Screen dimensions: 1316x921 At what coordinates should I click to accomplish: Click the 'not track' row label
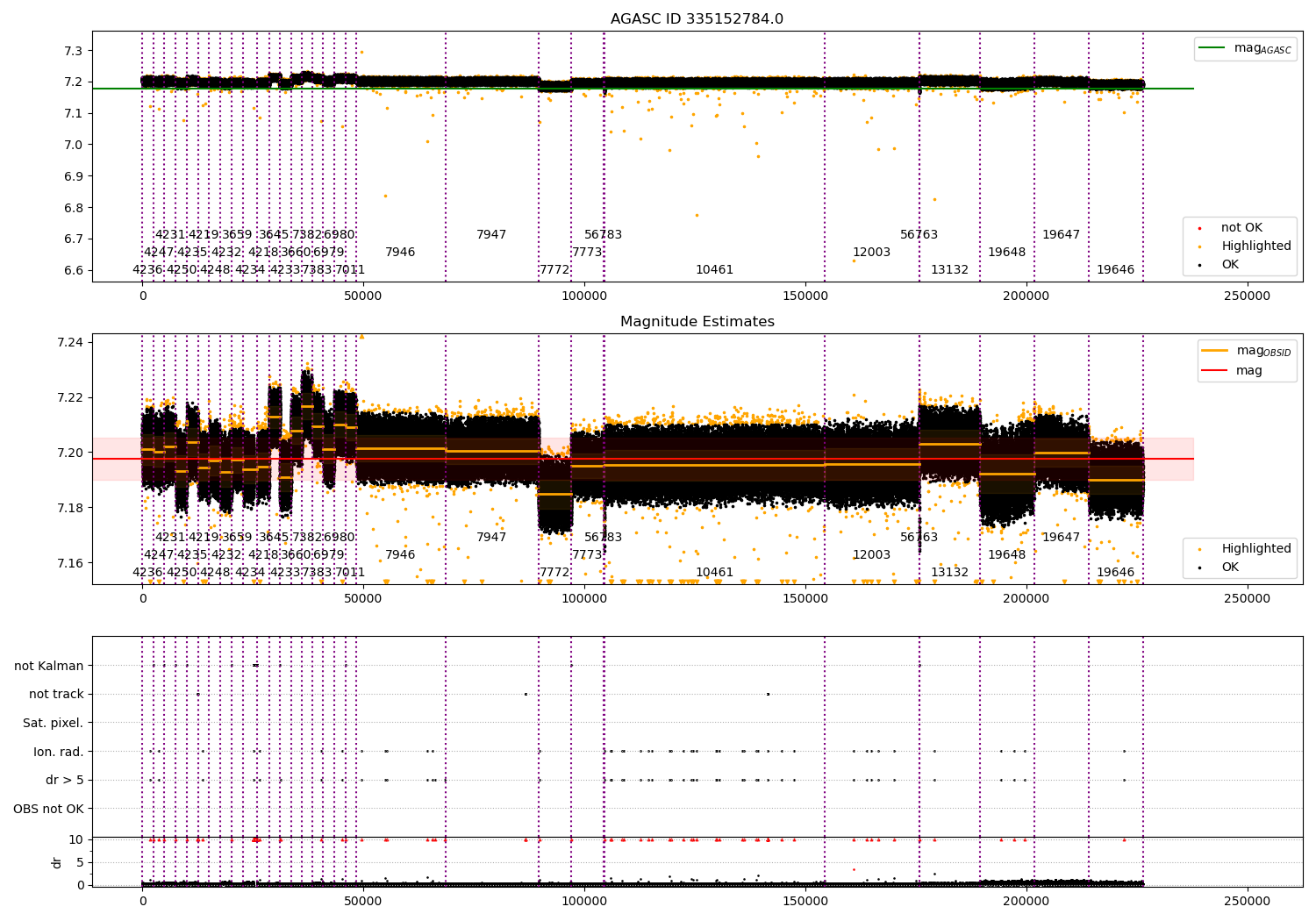tap(56, 695)
